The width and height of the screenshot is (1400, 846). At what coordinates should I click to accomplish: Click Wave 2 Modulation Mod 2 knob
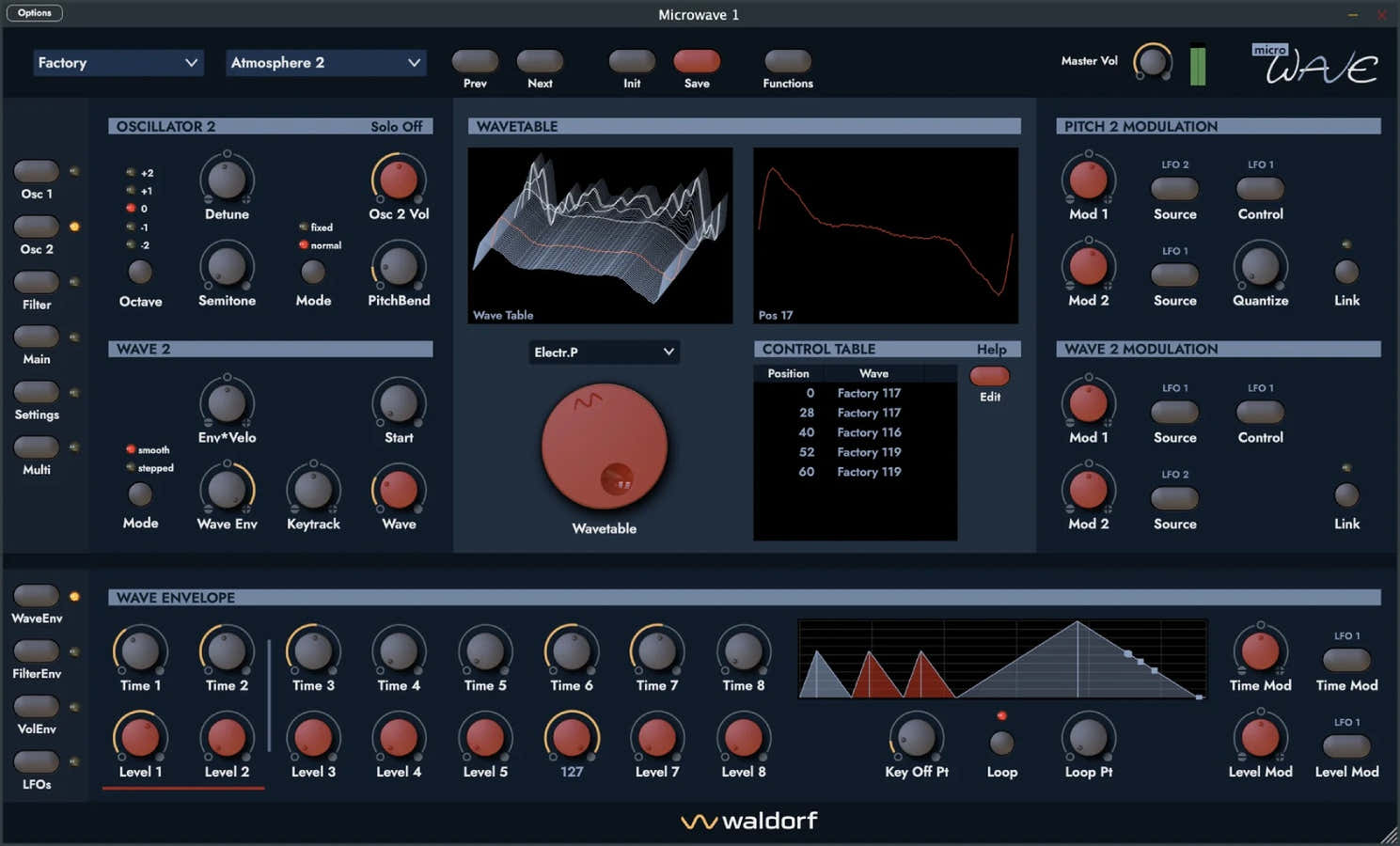pyautogui.click(x=1089, y=490)
